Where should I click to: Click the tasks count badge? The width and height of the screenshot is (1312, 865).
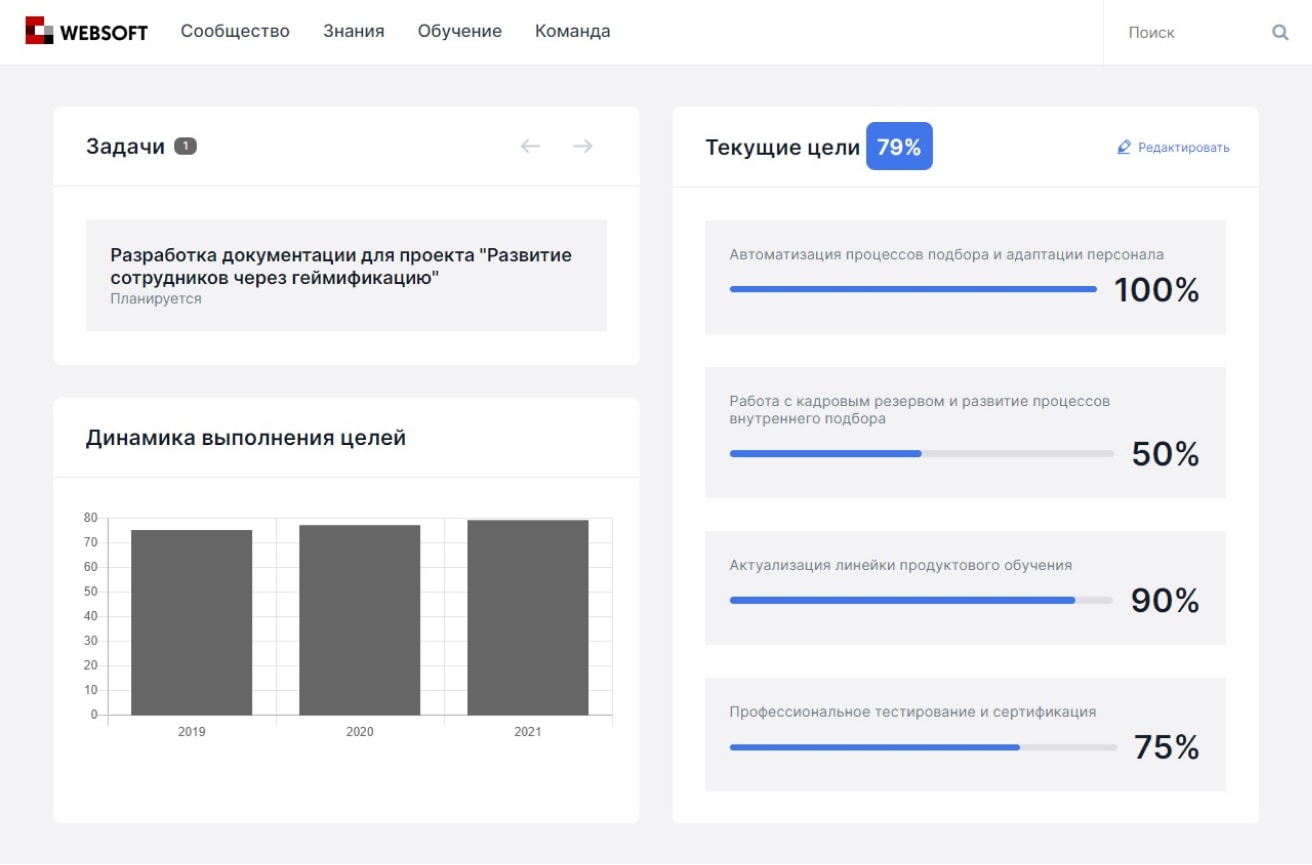tap(185, 146)
